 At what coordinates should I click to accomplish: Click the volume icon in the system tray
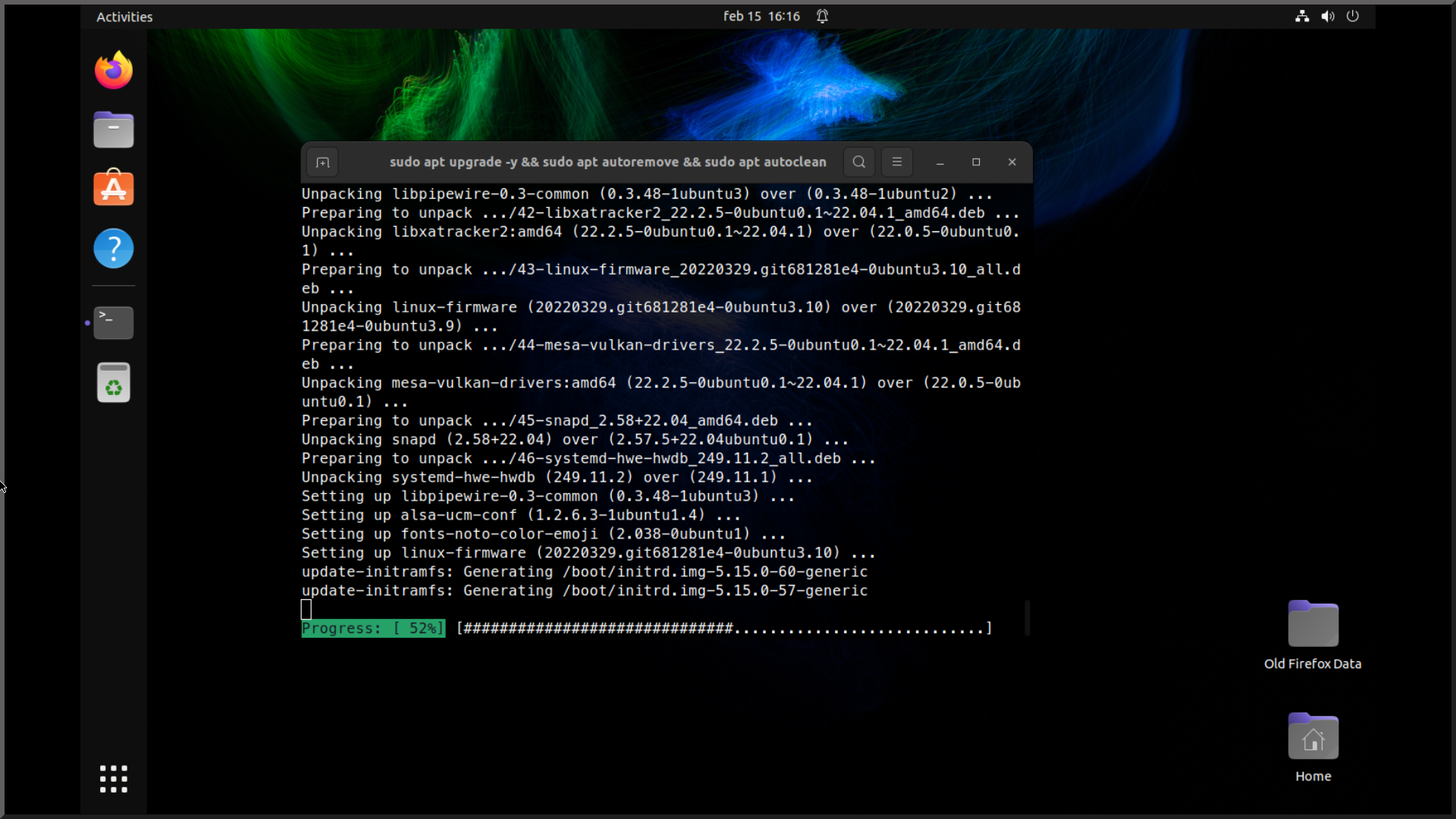pyautogui.click(x=1328, y=16)
